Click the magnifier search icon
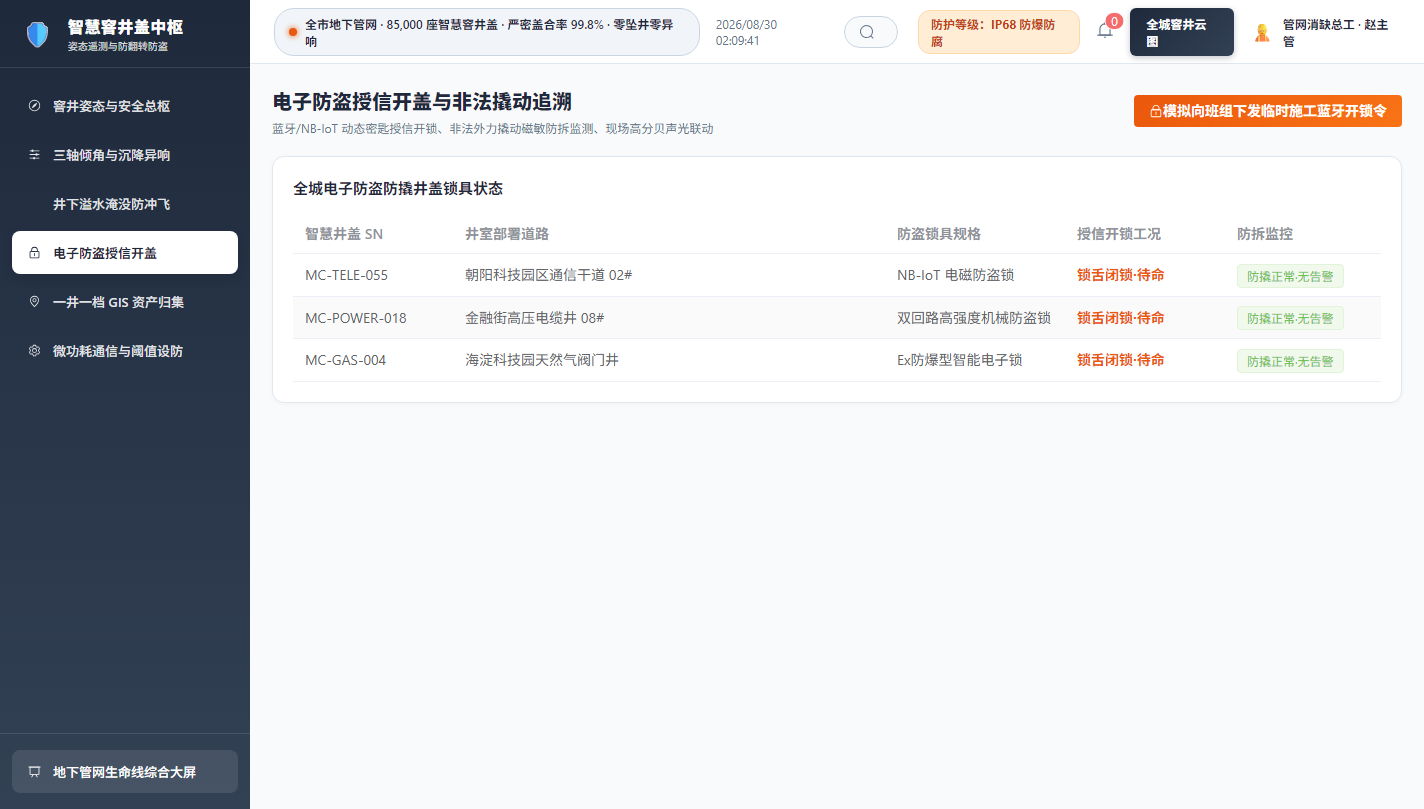 867,32
